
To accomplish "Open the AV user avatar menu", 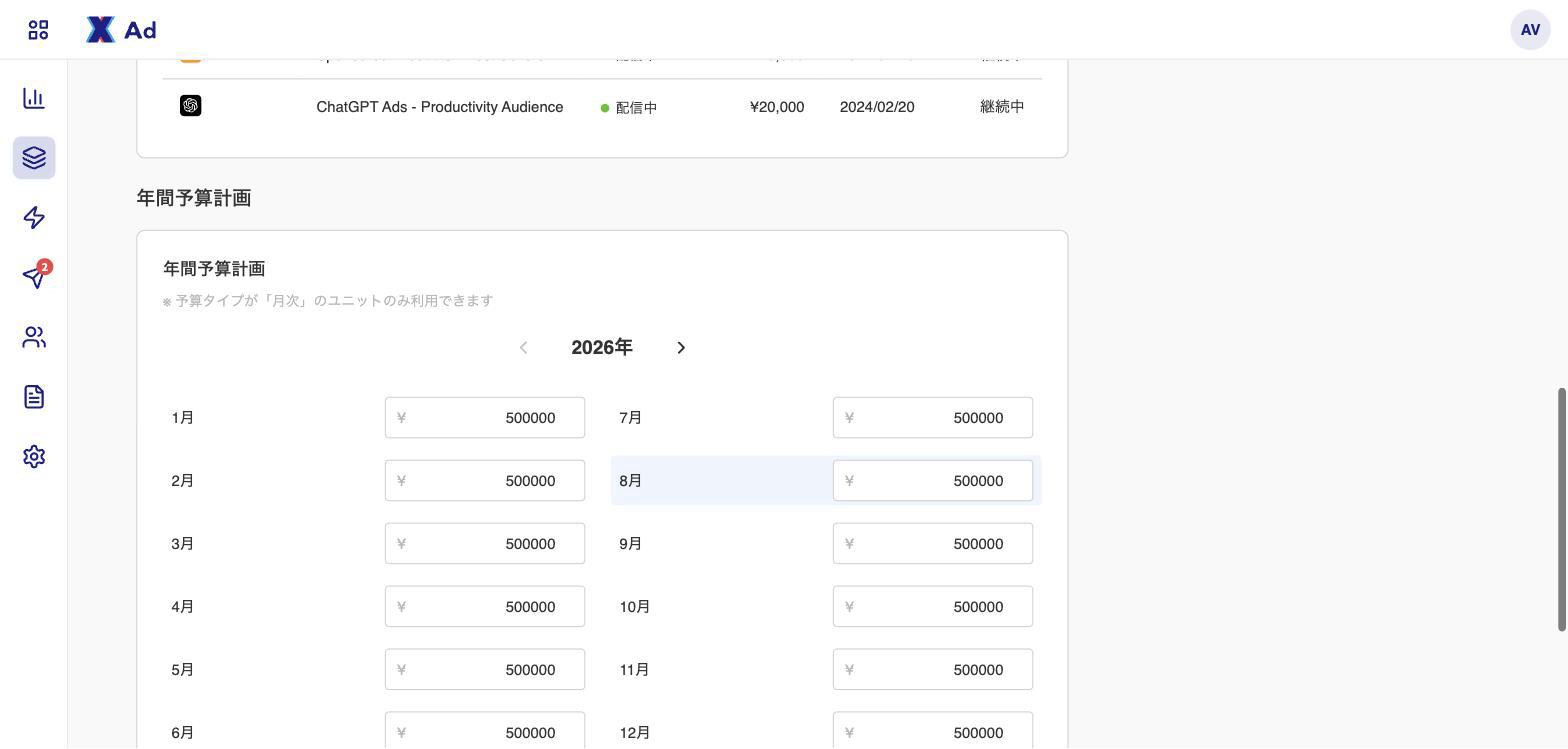I will (1530, 30).
